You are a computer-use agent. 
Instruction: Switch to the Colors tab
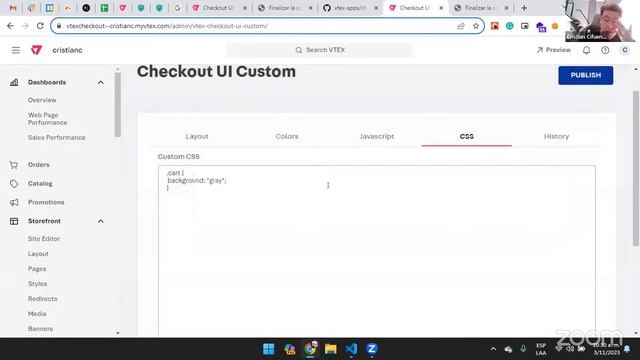pyautogui.click(x=287, y=136)
